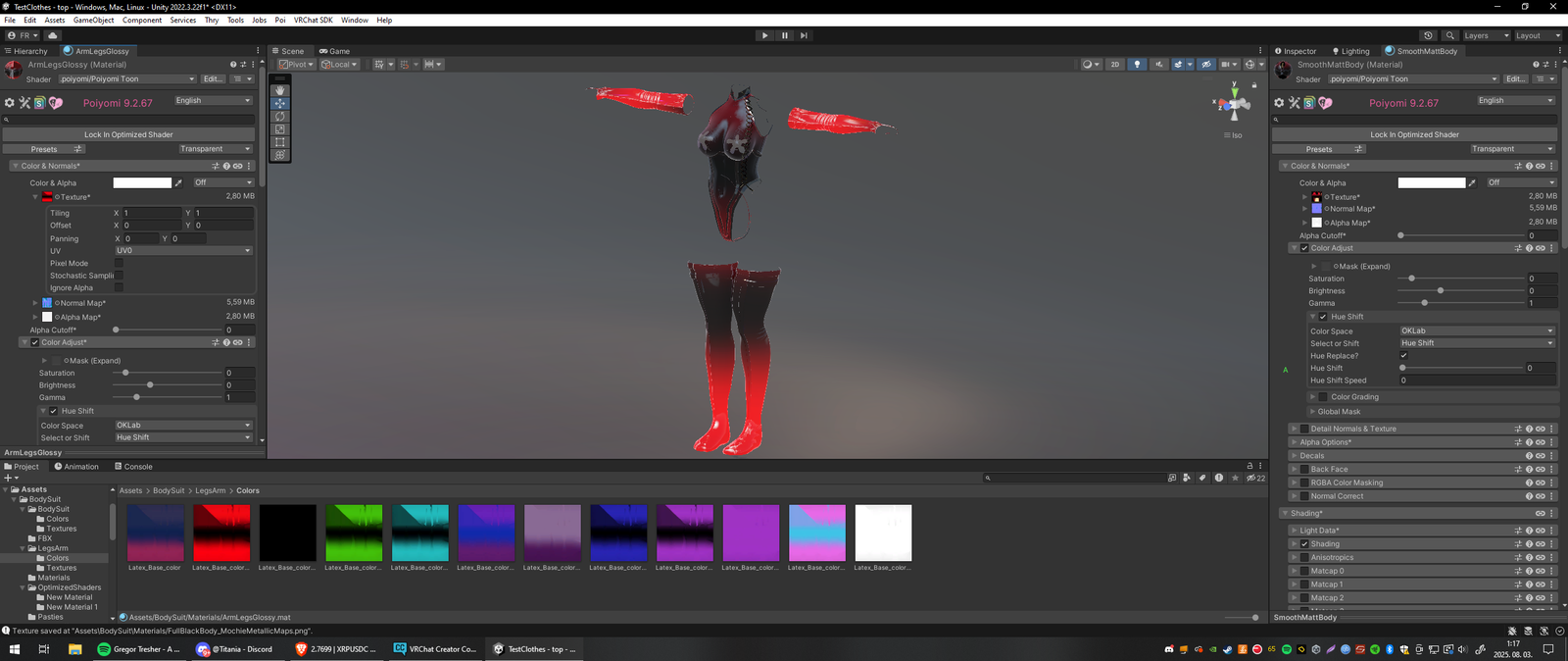Open the eyedropper next to ArmLegsGlossy Color & Alpha

click(178, 182)
